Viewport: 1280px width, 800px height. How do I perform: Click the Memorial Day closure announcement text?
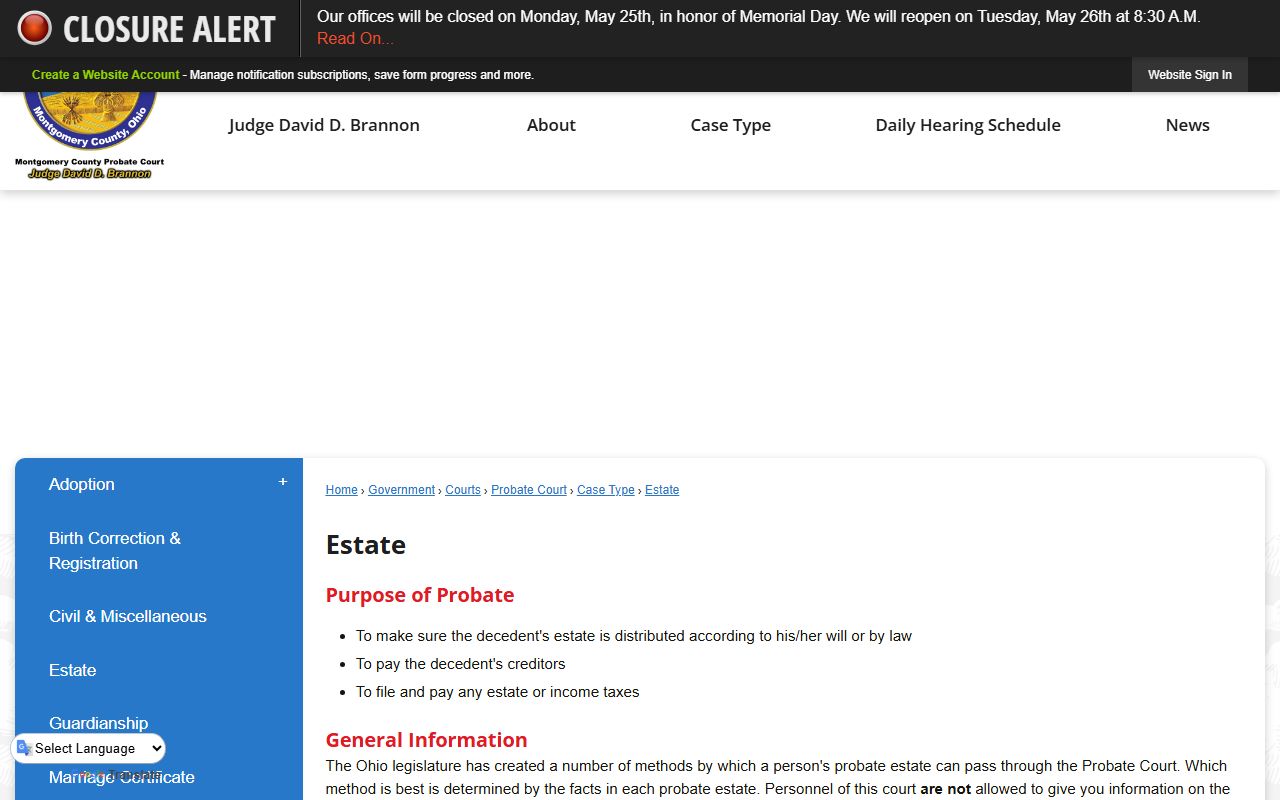[x=759, y=17]
